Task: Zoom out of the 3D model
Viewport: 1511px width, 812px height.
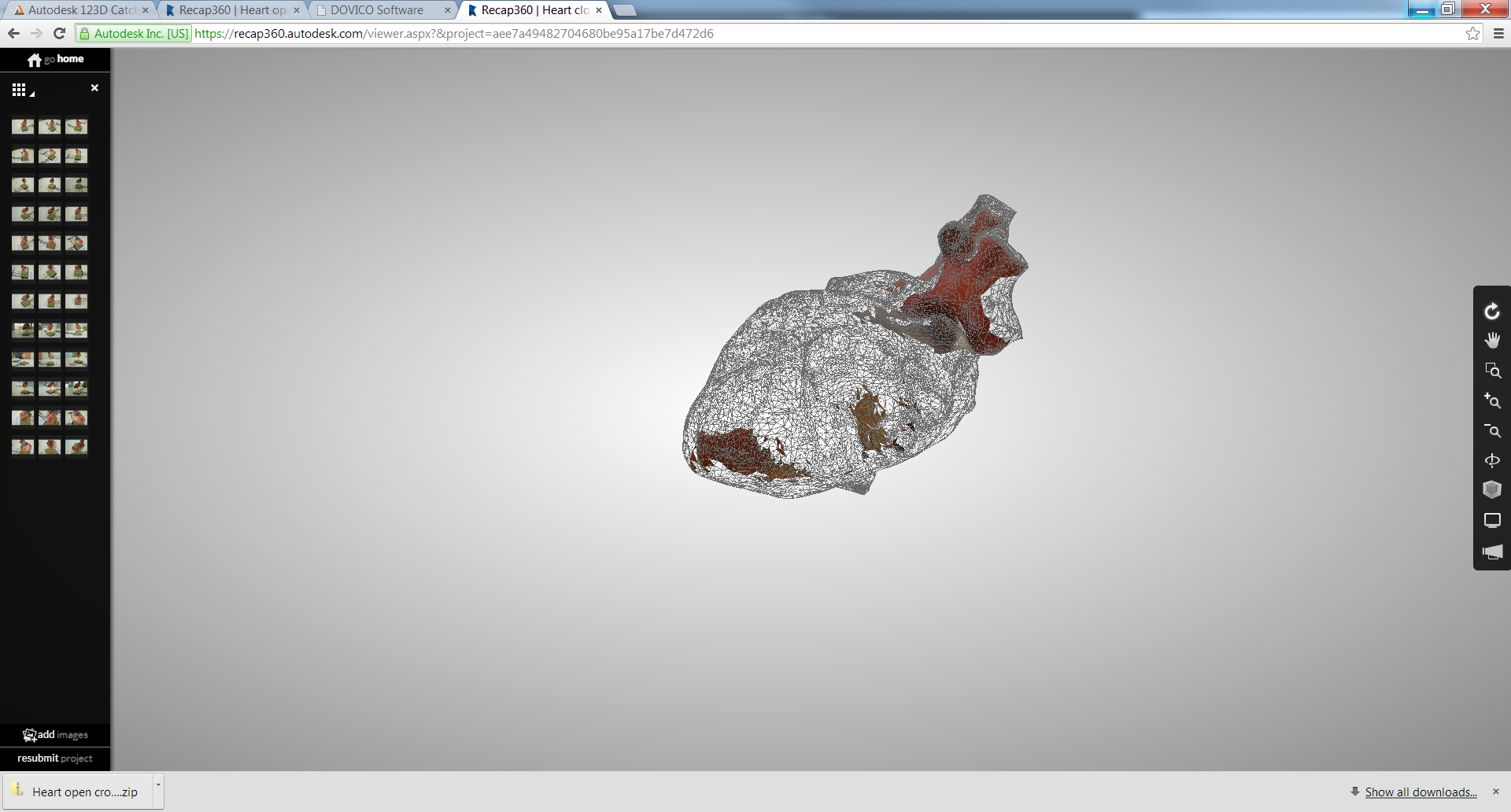Action: [x=1492, y=430]
